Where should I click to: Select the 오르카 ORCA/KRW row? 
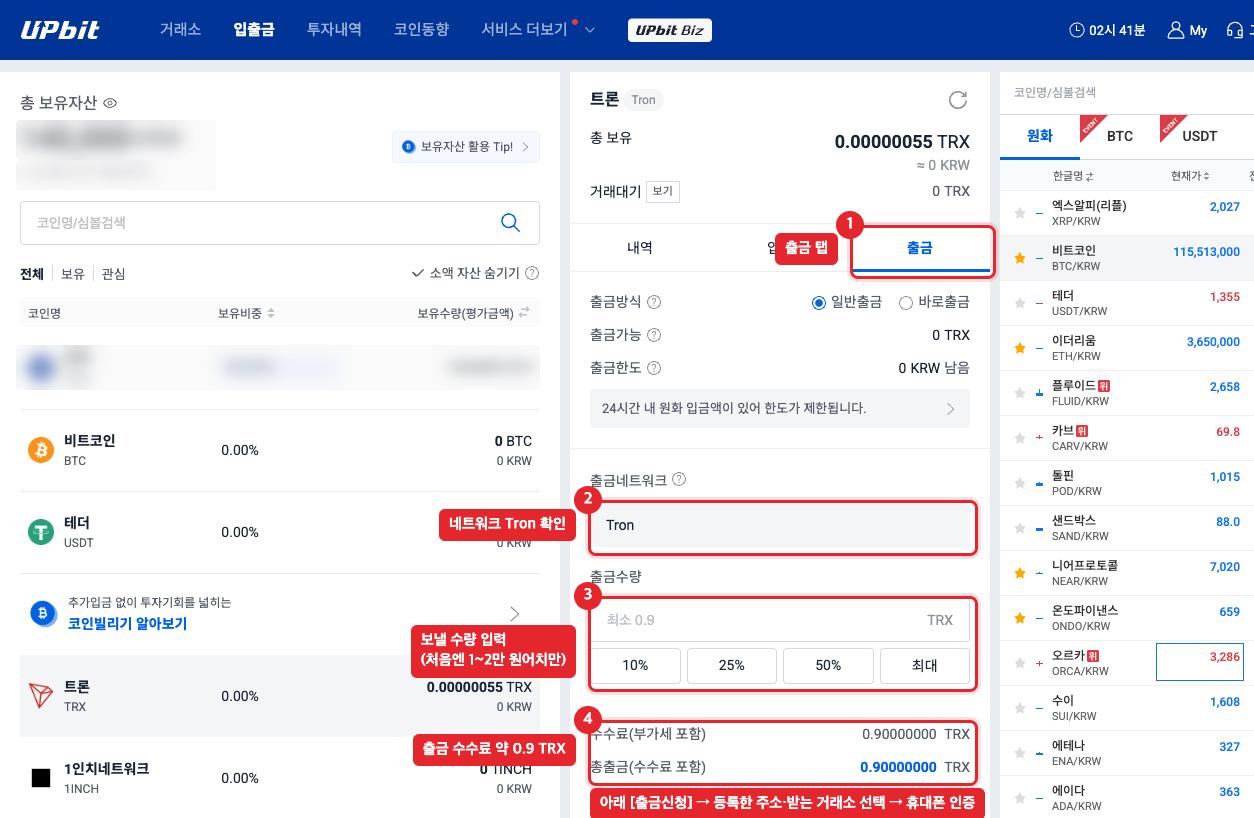point(1127,663)
